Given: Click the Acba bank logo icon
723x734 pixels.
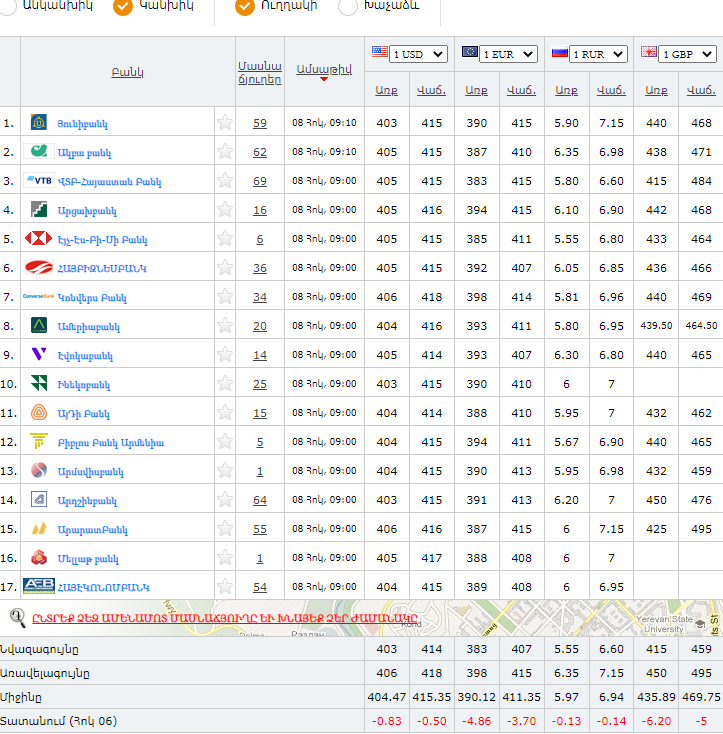Looking at the screenshot, I should (x=39, y=151).
